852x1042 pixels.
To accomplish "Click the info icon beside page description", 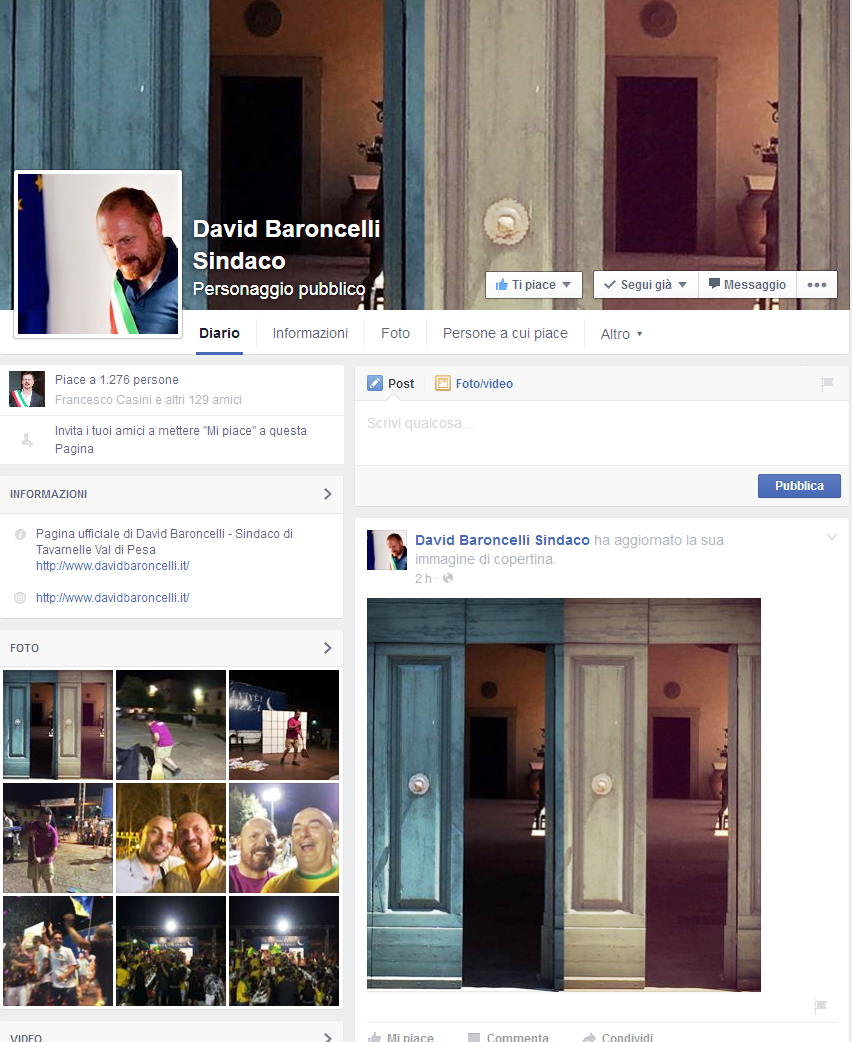I will (21, 534).
